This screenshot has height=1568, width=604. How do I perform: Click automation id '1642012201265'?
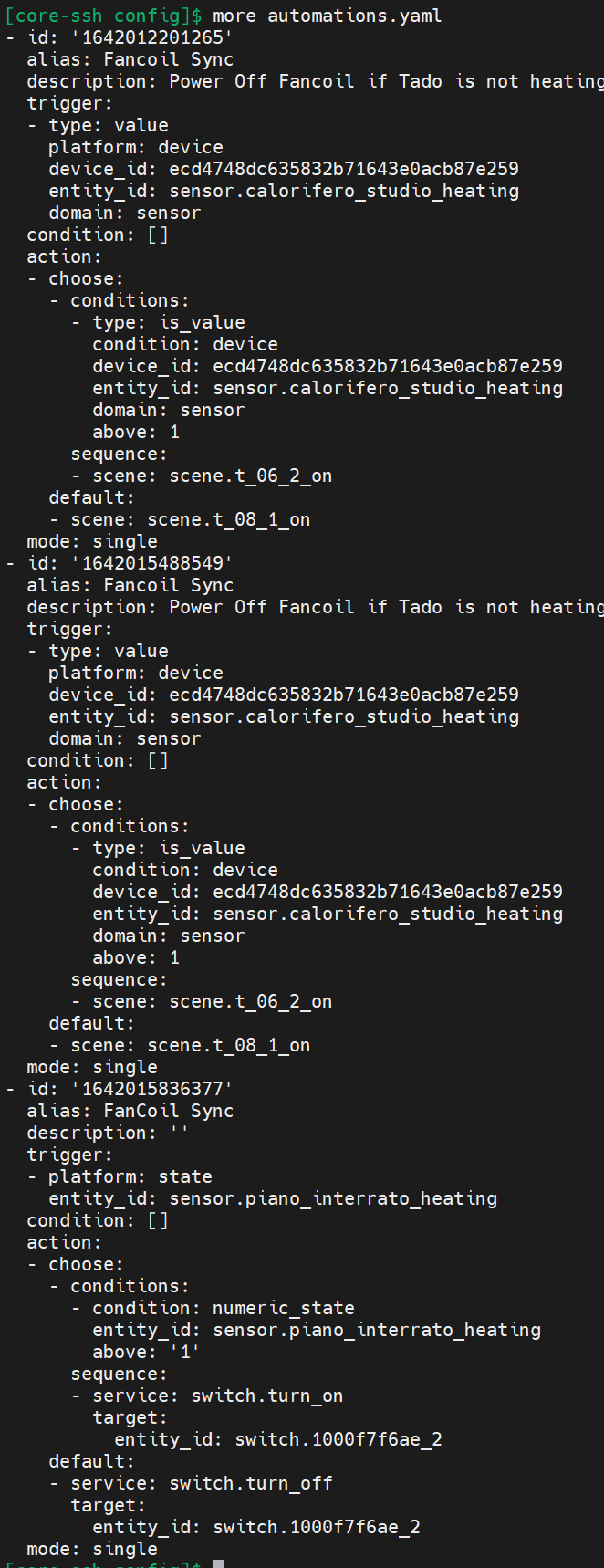(x=151, y=37)
